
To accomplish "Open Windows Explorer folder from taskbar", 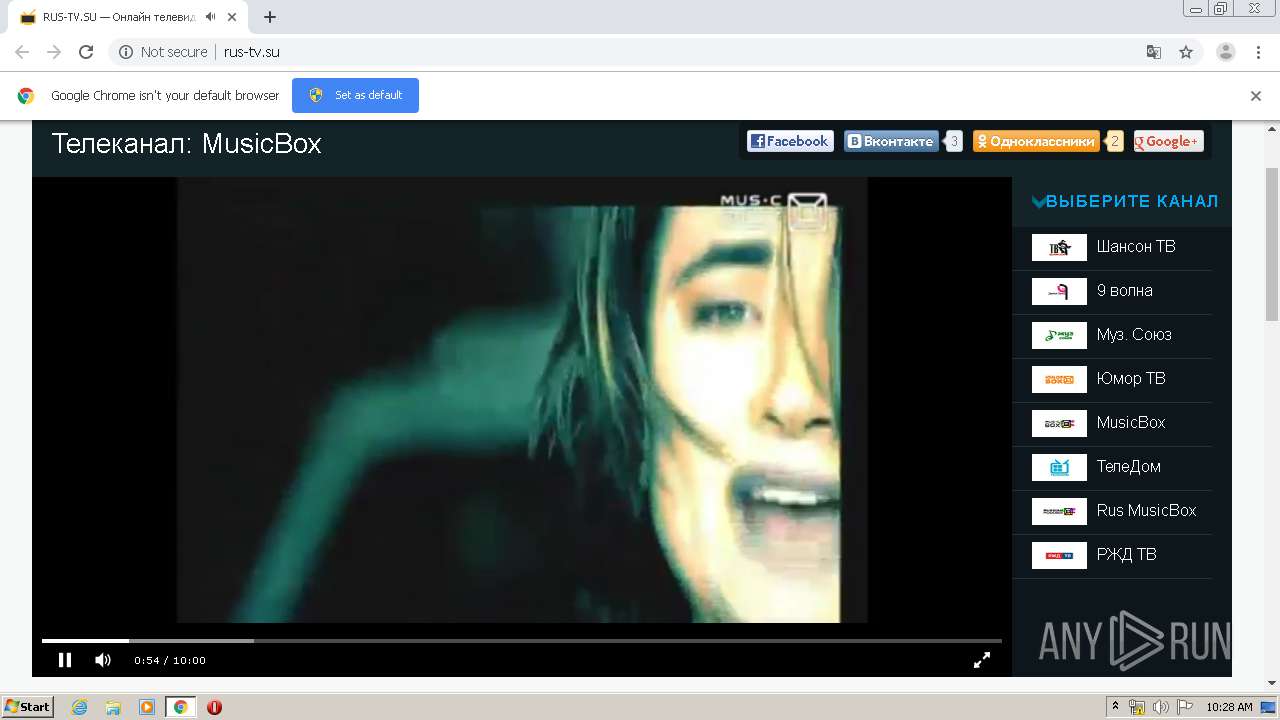I will coord(113,707).
